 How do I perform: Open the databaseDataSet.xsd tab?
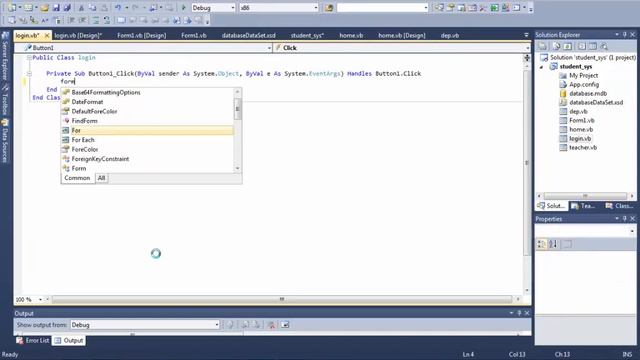pyautogui.click(x=249, y=36)
